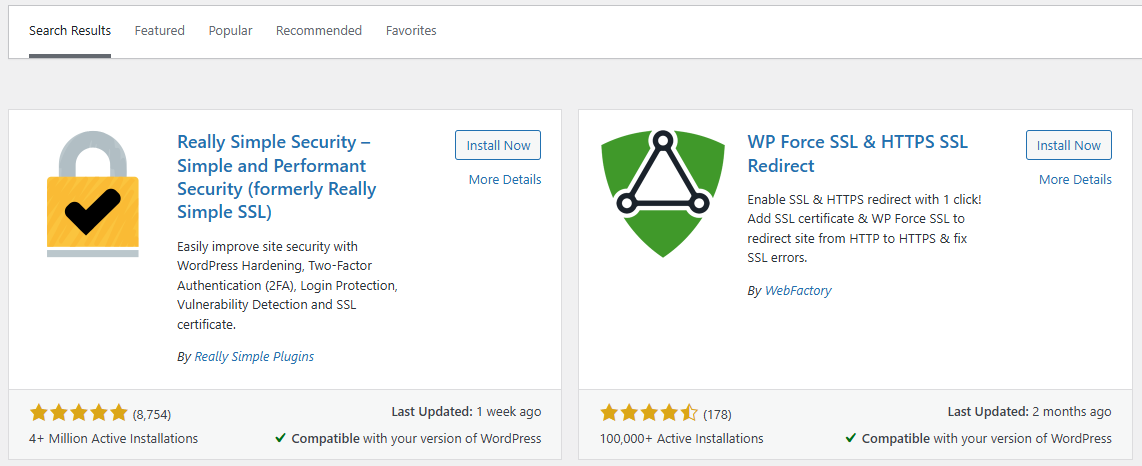Go to the Recommended tab
The width and height of the screenshot is (1142, 466).
click(x=319, y=31)
